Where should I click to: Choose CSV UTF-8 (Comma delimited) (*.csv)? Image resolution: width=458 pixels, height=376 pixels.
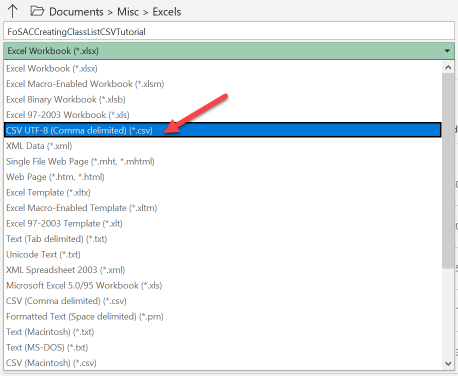223,130
